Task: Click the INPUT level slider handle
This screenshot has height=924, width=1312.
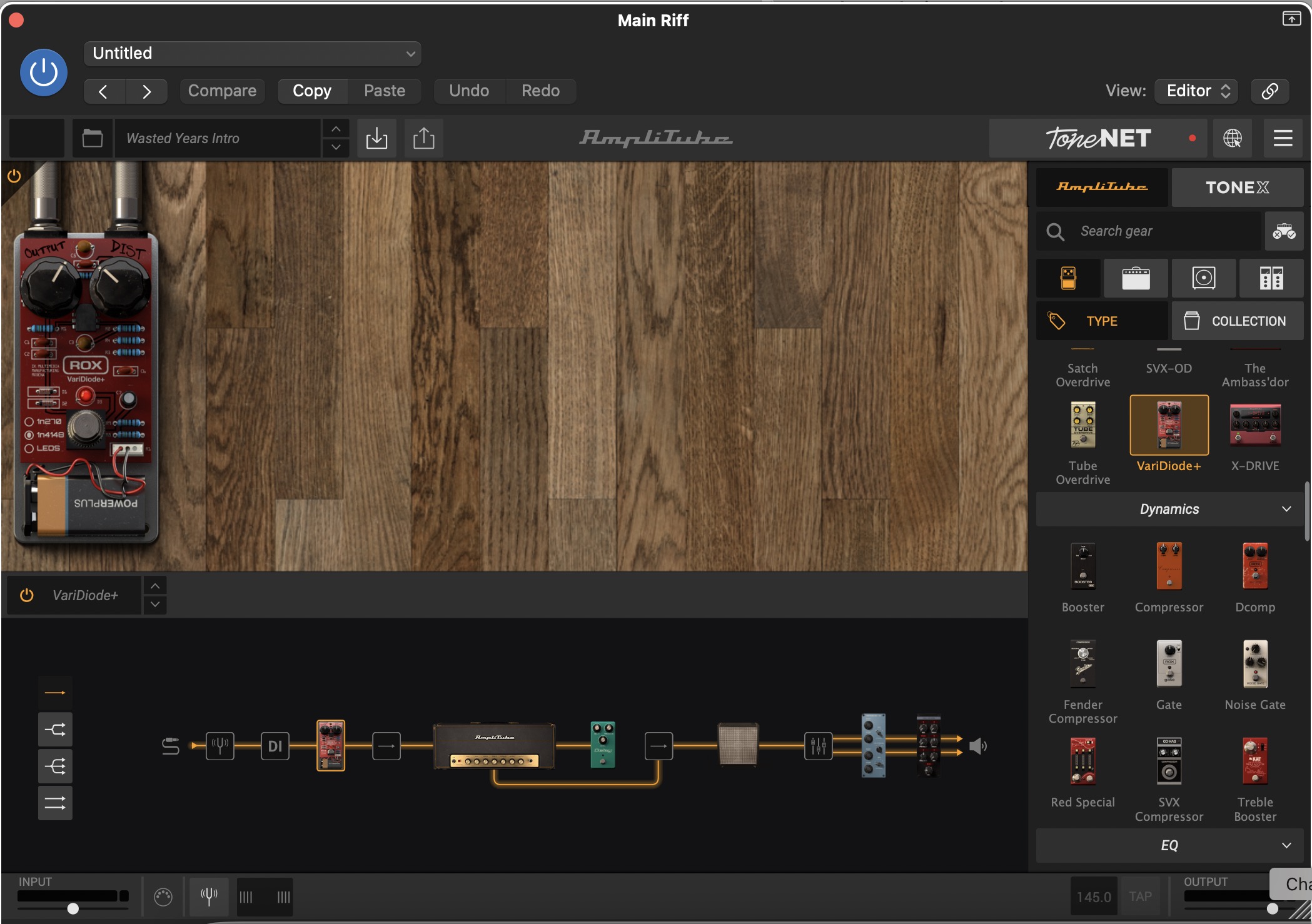Action: 73,908
